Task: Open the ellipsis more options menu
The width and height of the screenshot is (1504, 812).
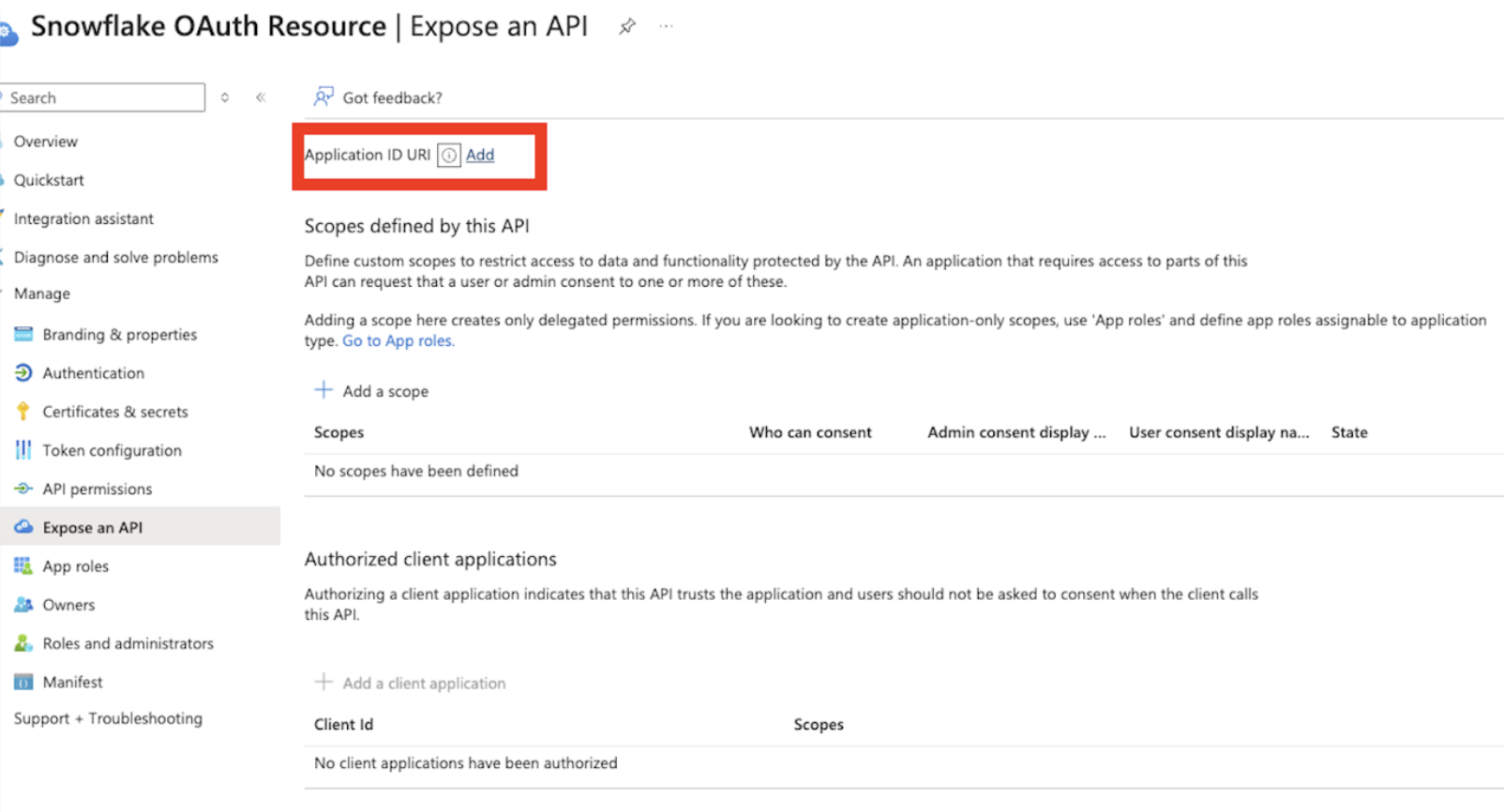Action: 666,27
